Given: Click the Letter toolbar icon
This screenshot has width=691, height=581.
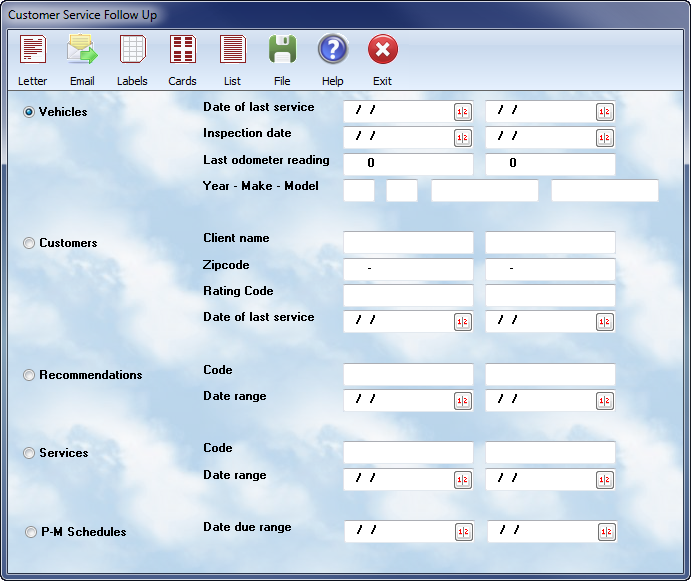Looking at the screenshot, I should (x=33, y=49).
